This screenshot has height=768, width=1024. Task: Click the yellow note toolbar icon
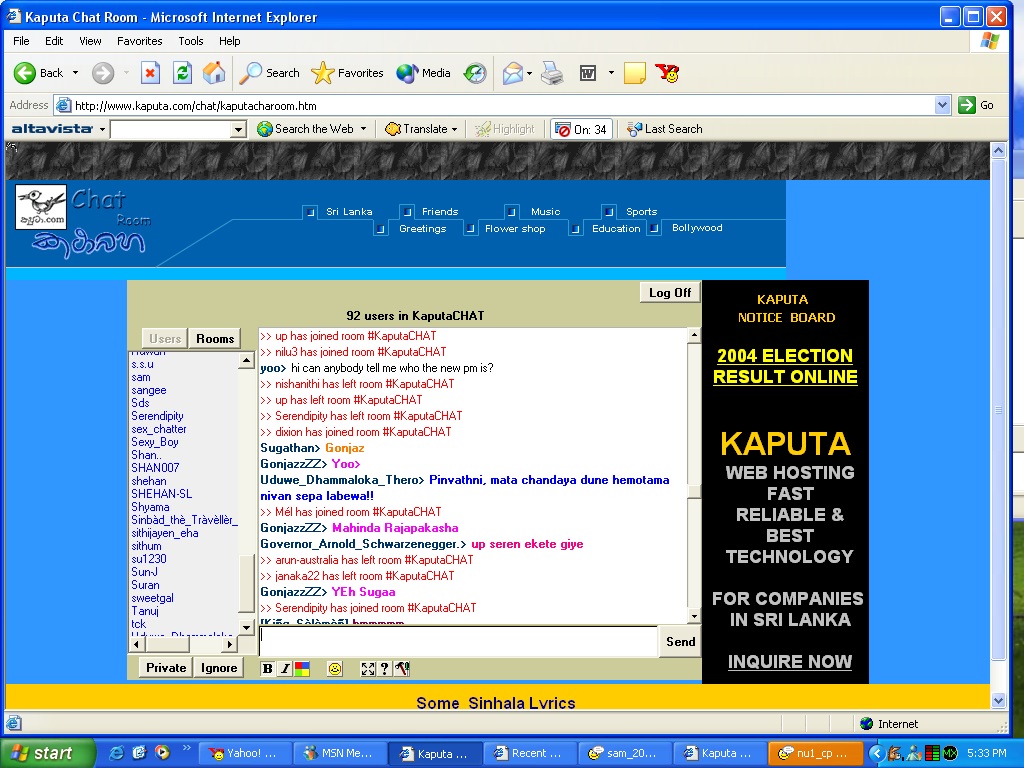point(635,73)
